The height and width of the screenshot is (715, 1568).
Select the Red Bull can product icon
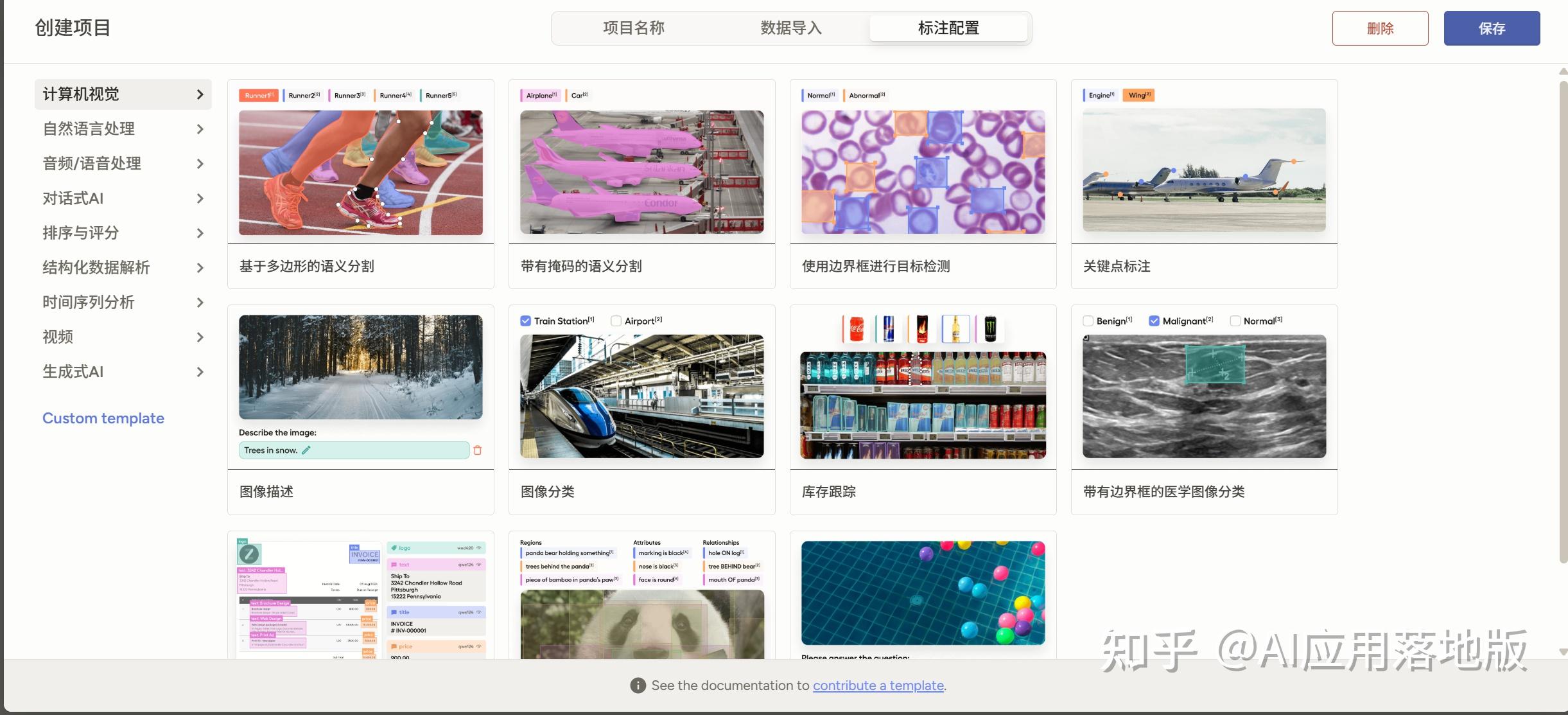[889, 329]
